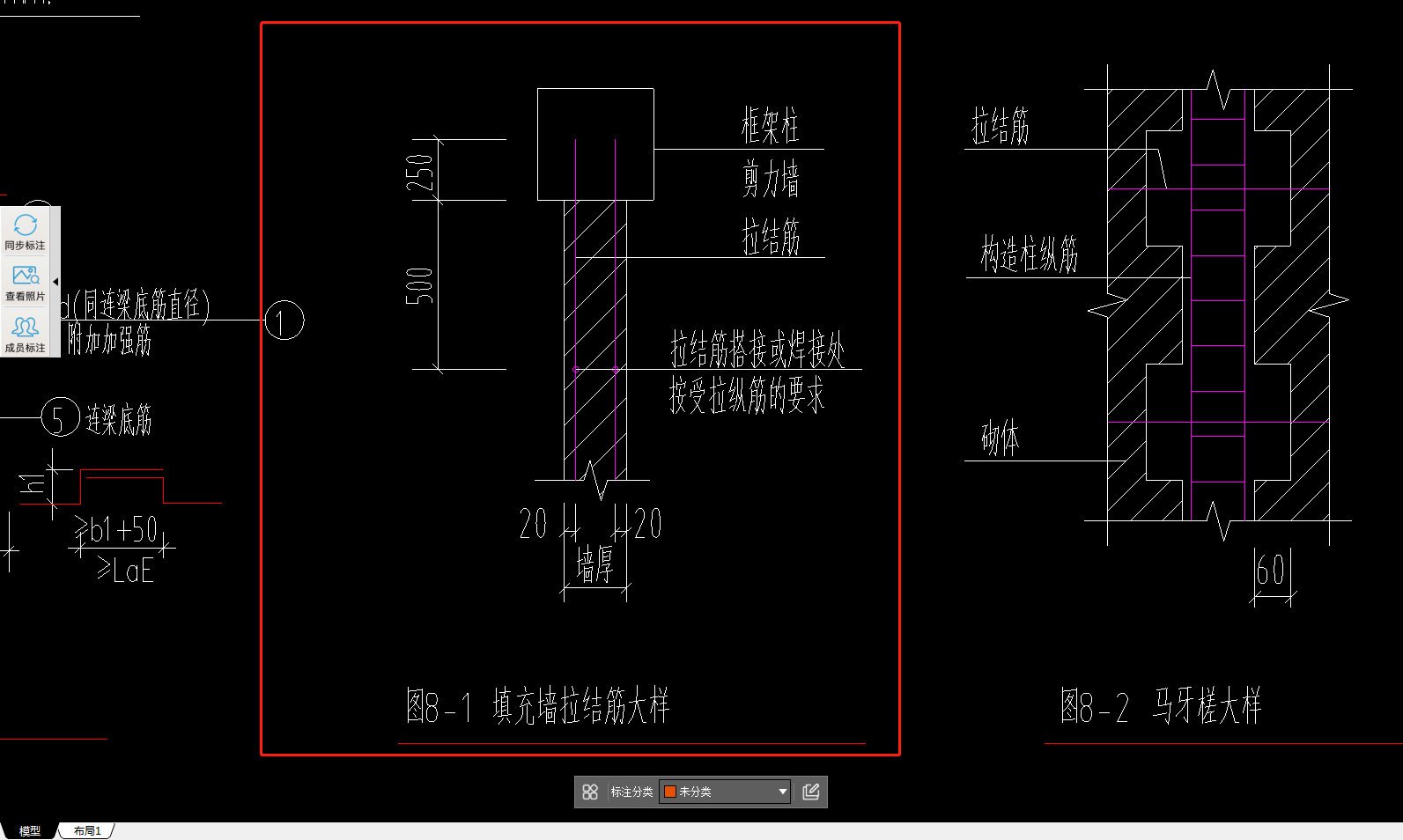
Task: Select the 砌体 label text
Action: click(1001, 438)
